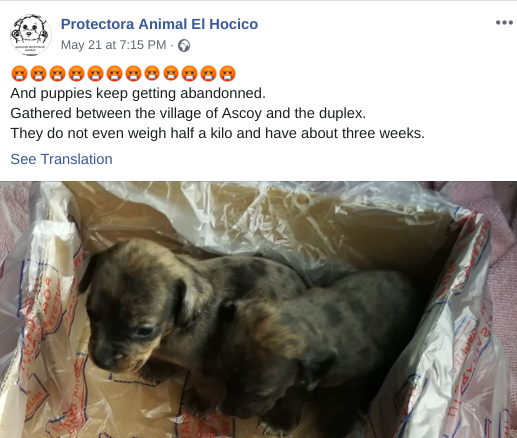The height and width of the screenshot is (438, 517).
Task: Click the 'Gathered between the village of Ascoy' line
Action: 188,113
